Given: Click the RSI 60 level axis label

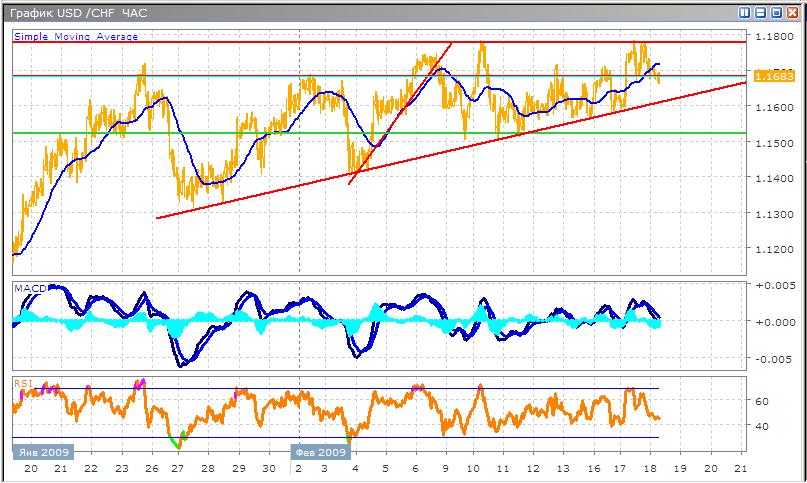Looking at the screenshot, I should [x=763, y=401].
